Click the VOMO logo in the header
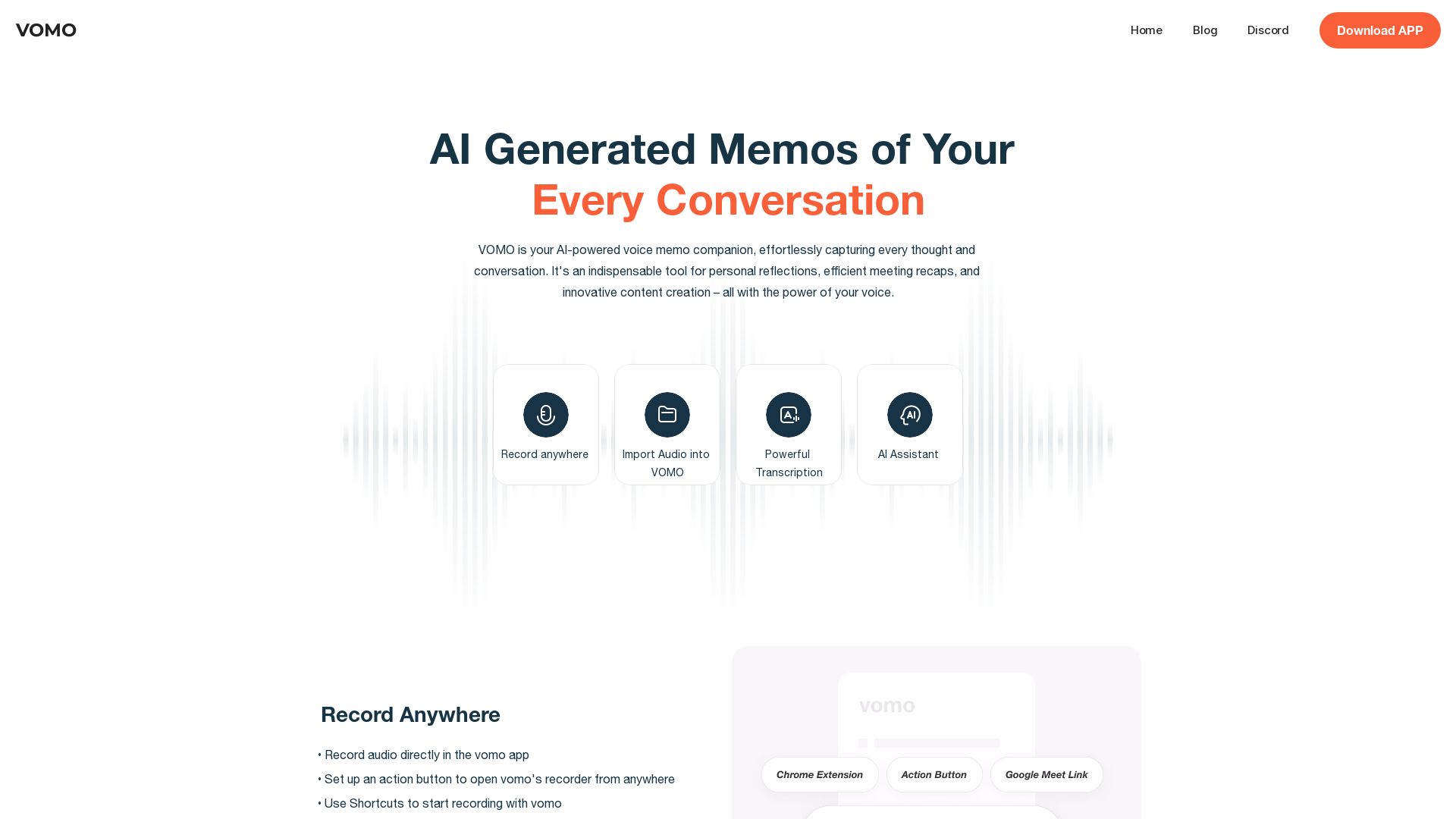The height and width of the screenshot is (819, 1456). coord(46,30)
